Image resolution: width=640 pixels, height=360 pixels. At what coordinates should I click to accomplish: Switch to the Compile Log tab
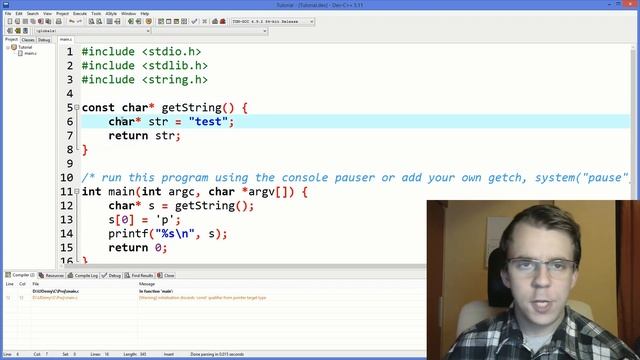[x=83, y=276]
